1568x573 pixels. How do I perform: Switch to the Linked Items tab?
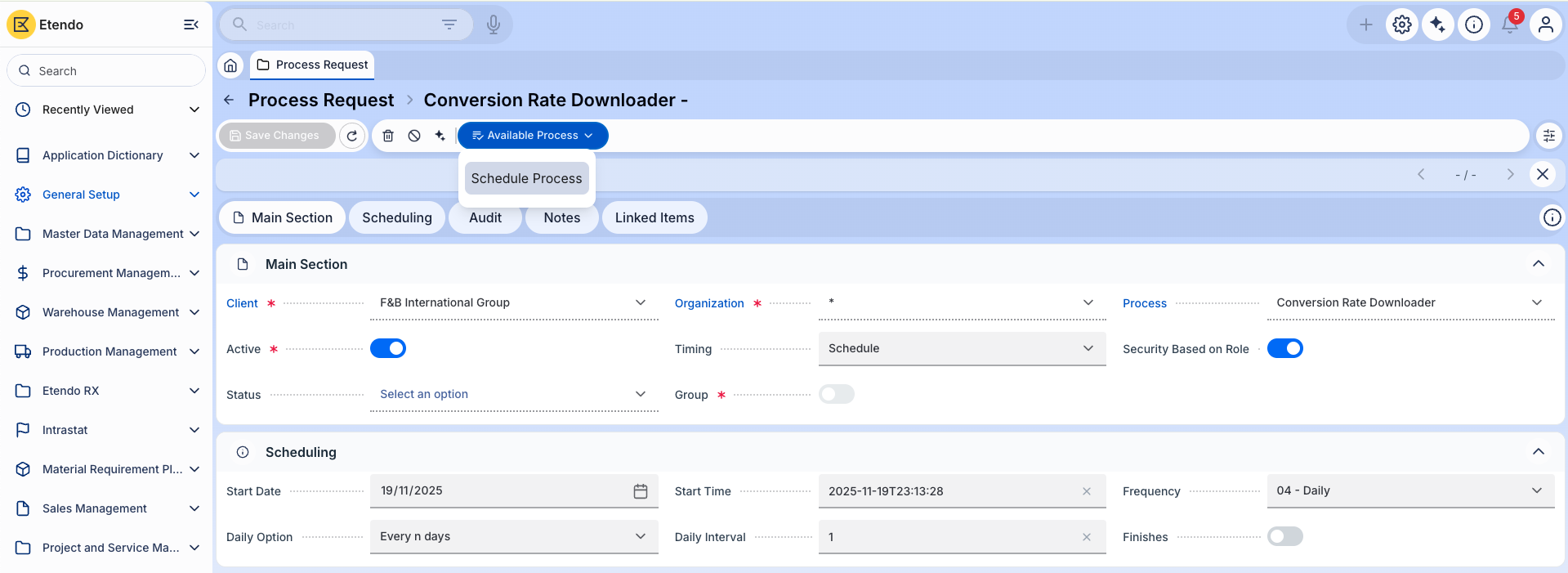(x=654, y=218)
